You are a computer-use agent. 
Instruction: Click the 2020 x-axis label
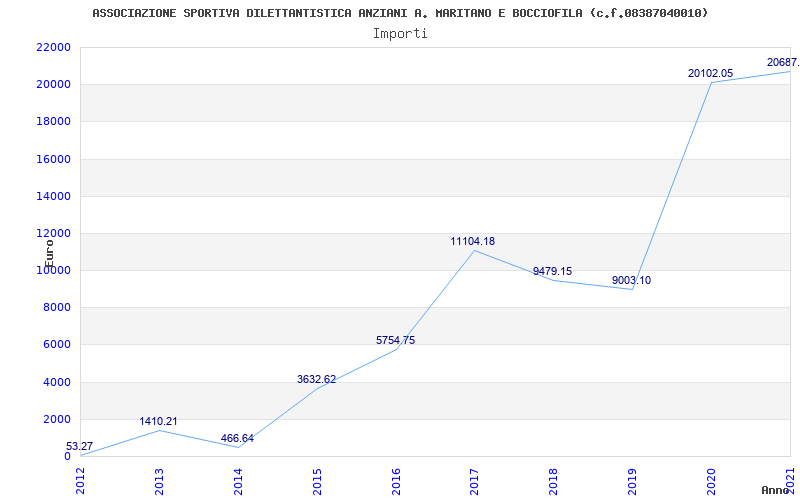click(x=711, y=481)
